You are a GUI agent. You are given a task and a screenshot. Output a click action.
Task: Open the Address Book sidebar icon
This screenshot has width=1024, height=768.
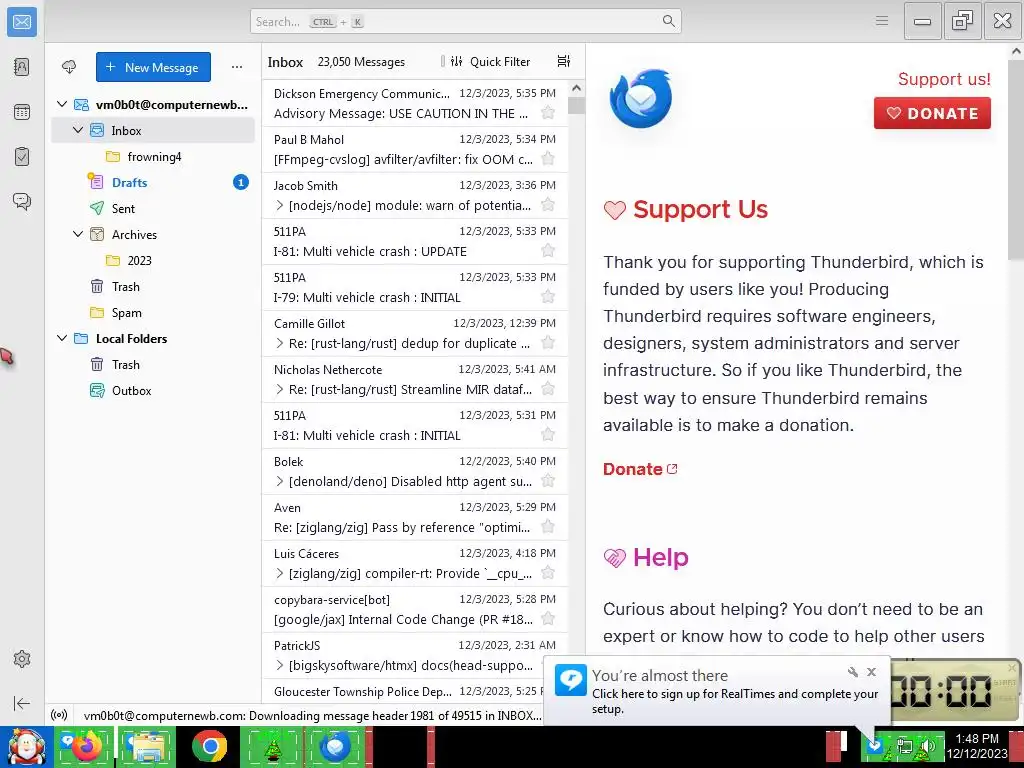[22, 67]
